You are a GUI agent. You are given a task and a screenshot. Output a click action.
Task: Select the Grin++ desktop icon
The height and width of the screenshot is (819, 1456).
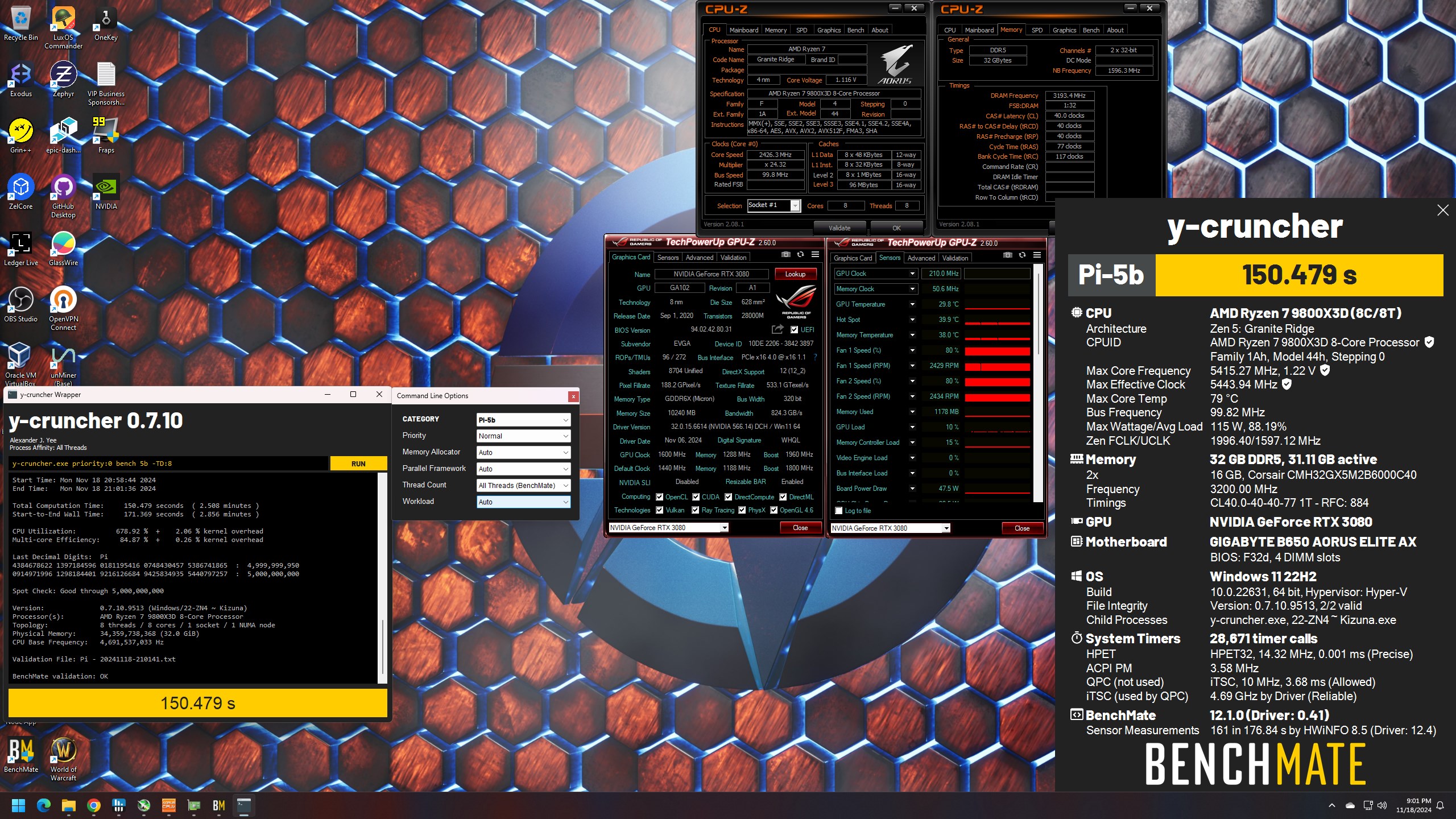[21, 136]
